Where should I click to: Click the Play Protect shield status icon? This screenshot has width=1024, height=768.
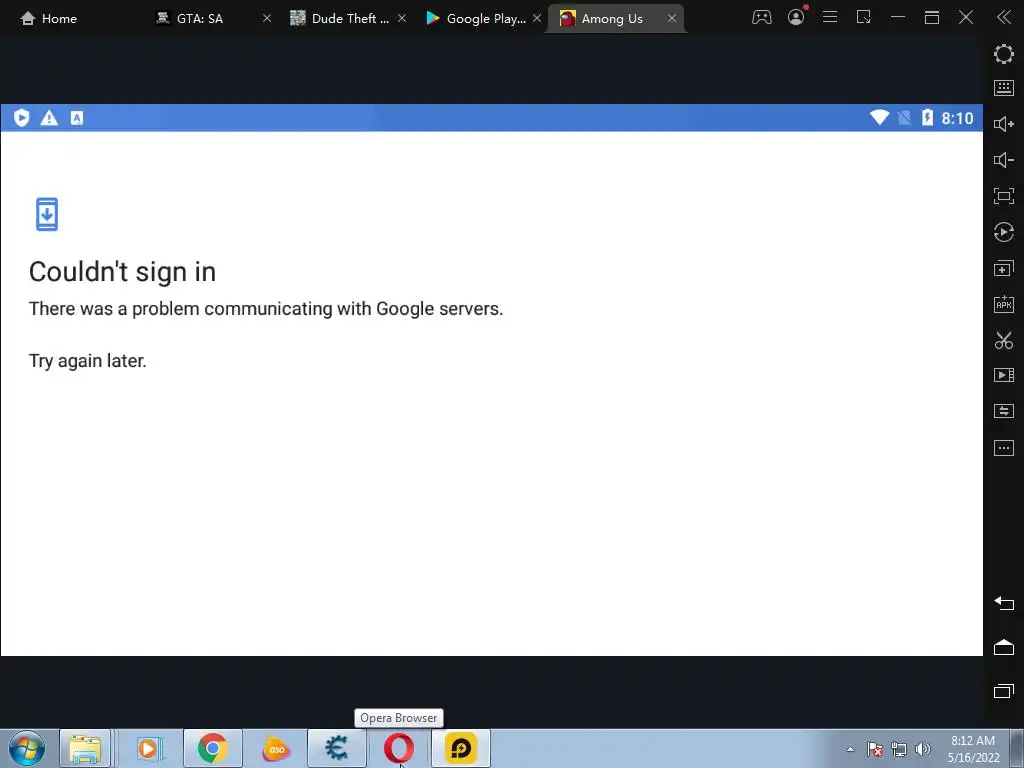22,118
